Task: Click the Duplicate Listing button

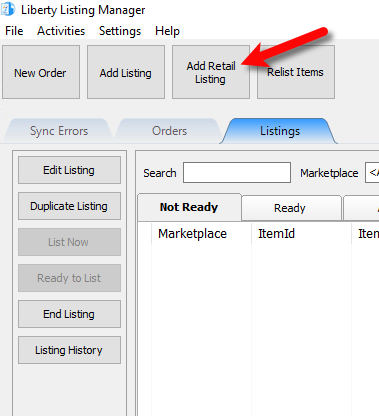Action: coord(69,206)
